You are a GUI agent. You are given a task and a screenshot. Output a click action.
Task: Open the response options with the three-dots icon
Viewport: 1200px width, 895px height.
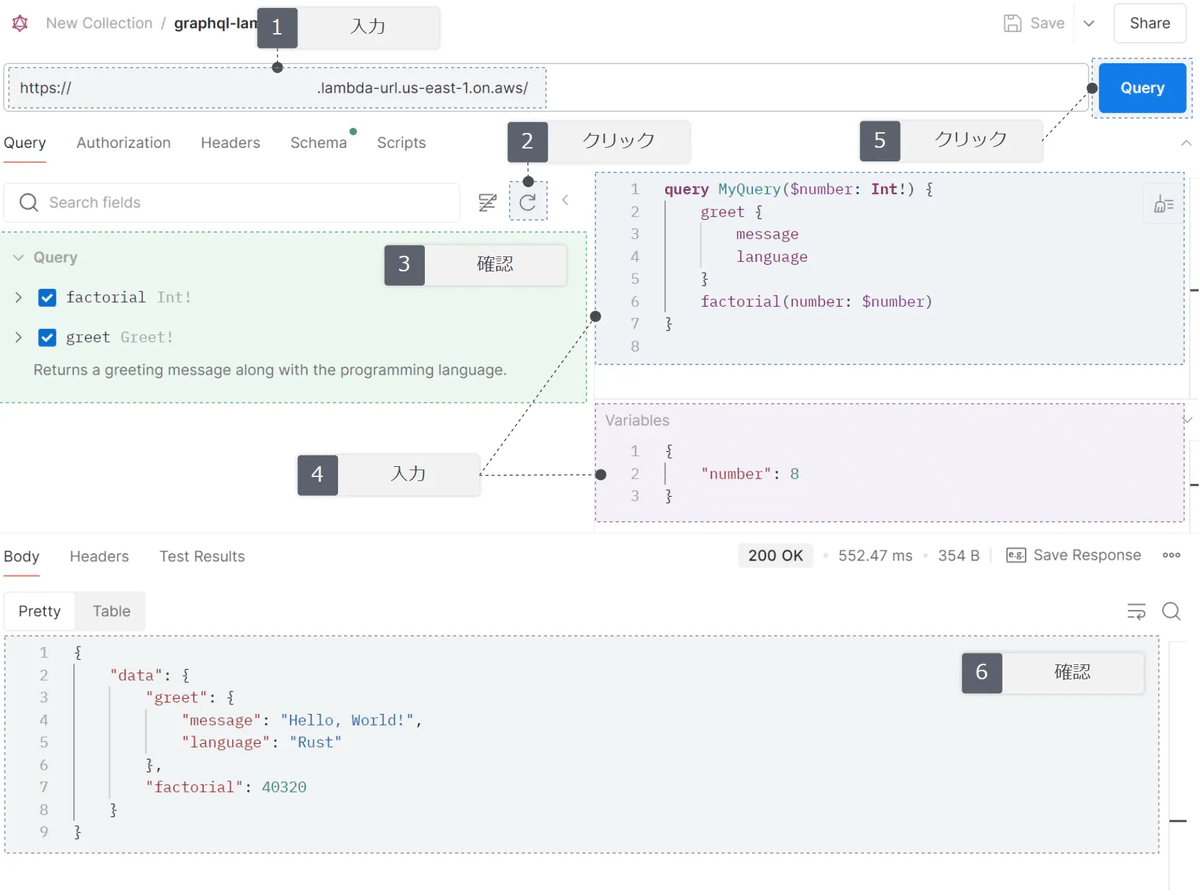click(1171, 555)
